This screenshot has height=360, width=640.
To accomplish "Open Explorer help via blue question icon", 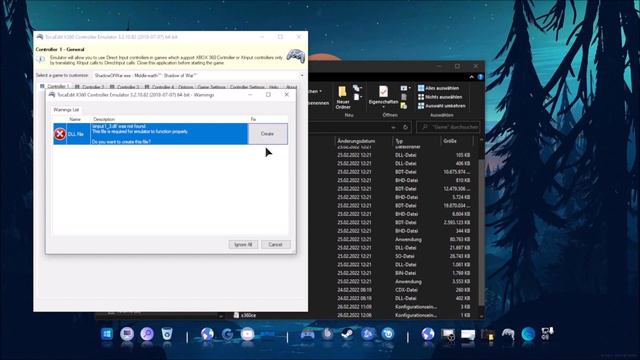I will (x=480, y=77).
